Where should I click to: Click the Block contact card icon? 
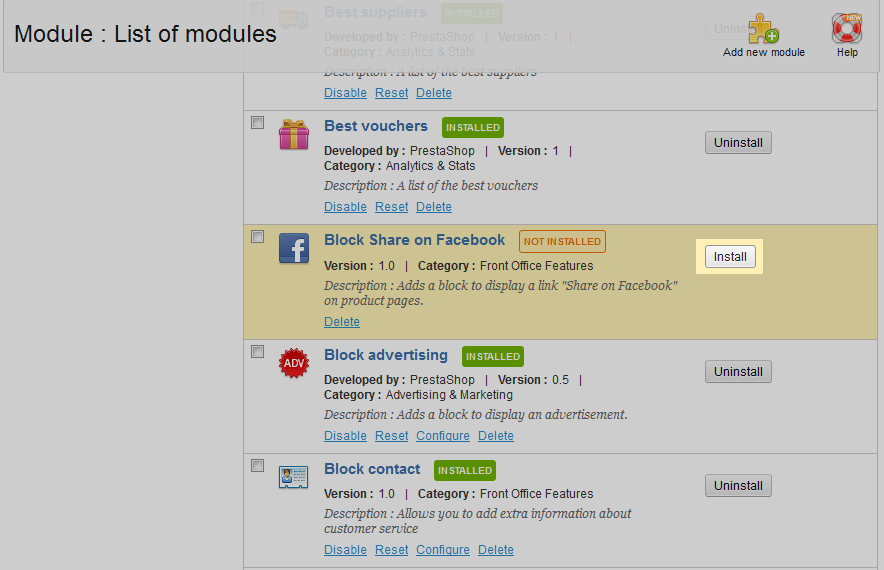click(294, 477)
